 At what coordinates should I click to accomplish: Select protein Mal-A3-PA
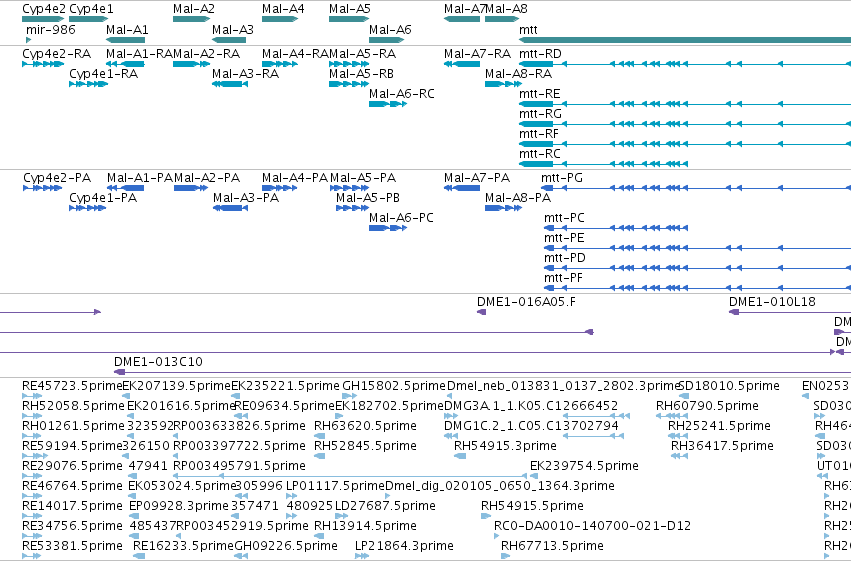click(x=231, y=208)
